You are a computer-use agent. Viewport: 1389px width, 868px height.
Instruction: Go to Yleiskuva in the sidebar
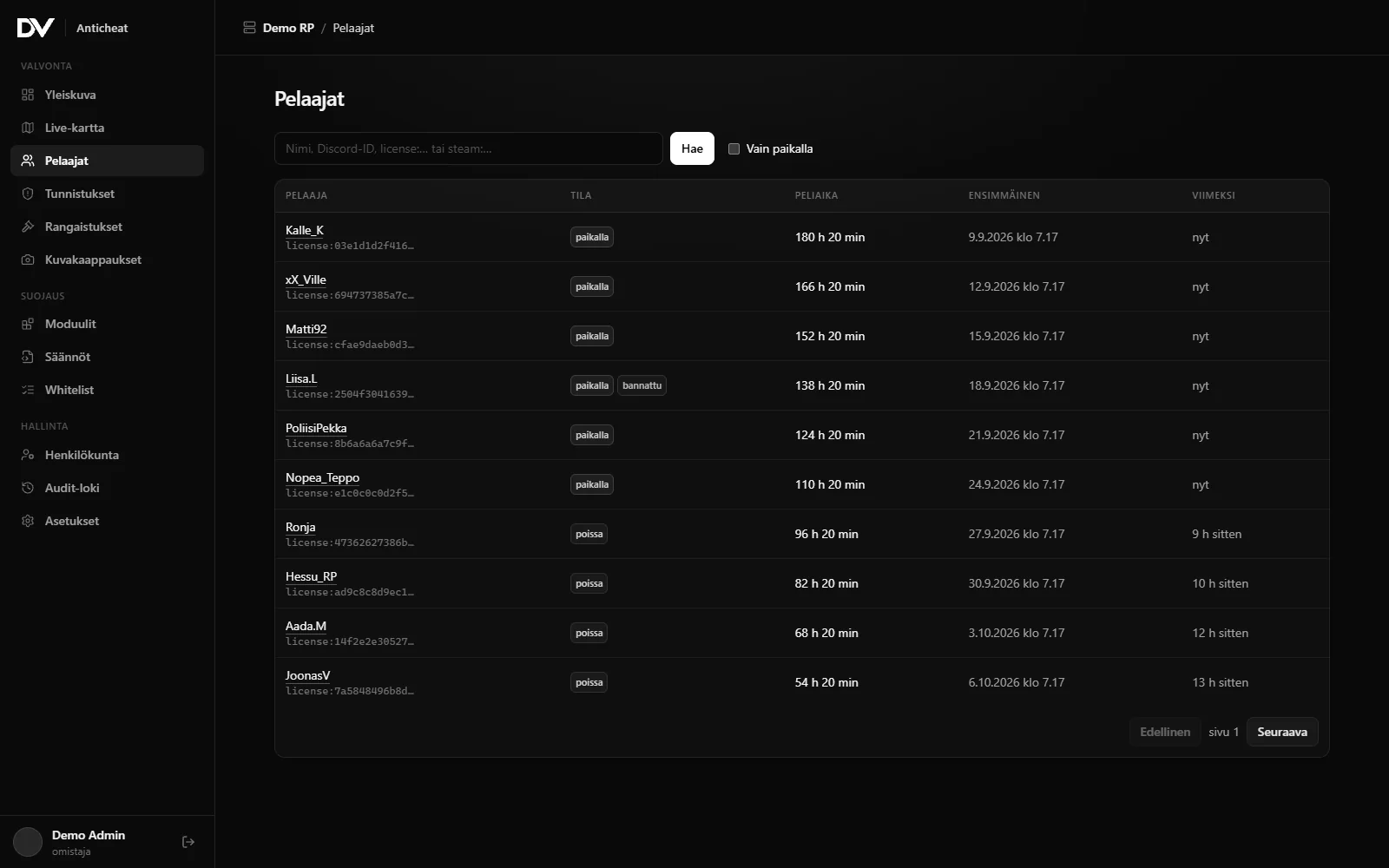click(107, 95)
